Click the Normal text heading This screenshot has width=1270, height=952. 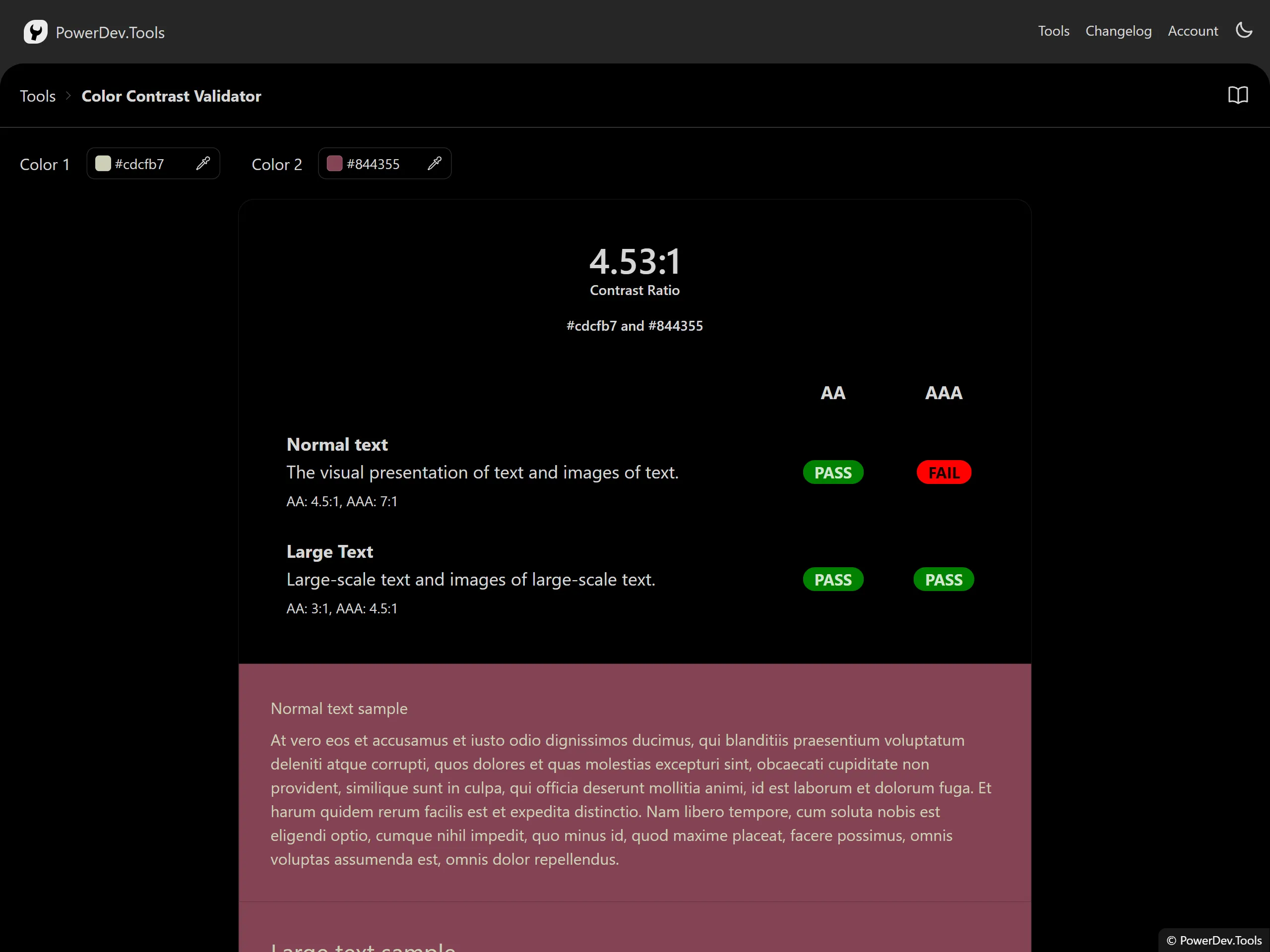tap(337, 445)
